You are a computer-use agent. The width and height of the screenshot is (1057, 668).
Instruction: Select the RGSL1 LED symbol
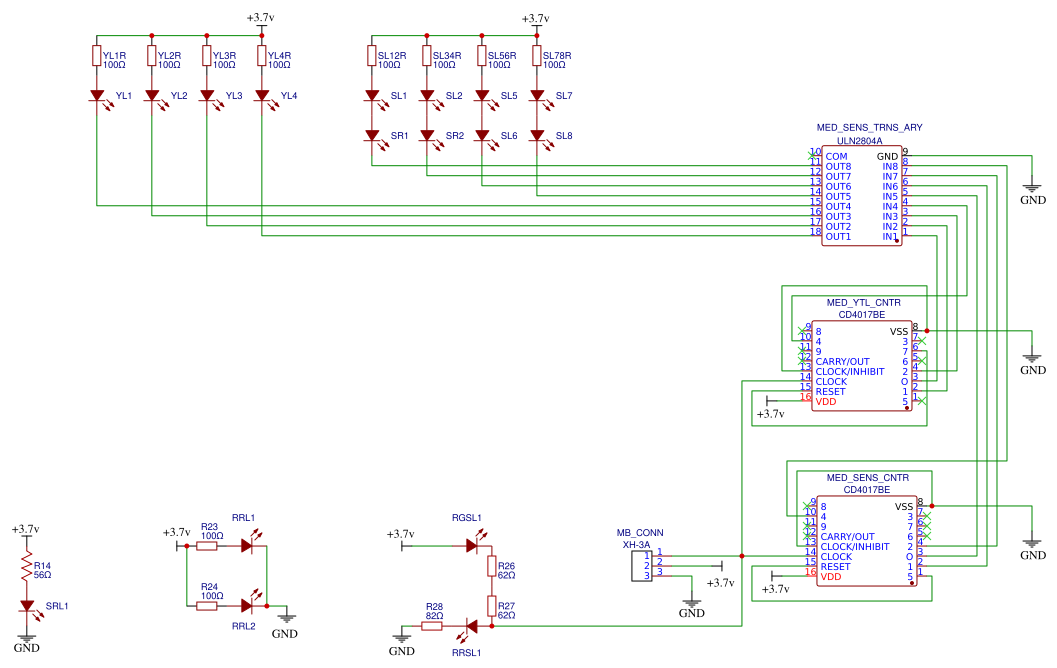[473, 543]
